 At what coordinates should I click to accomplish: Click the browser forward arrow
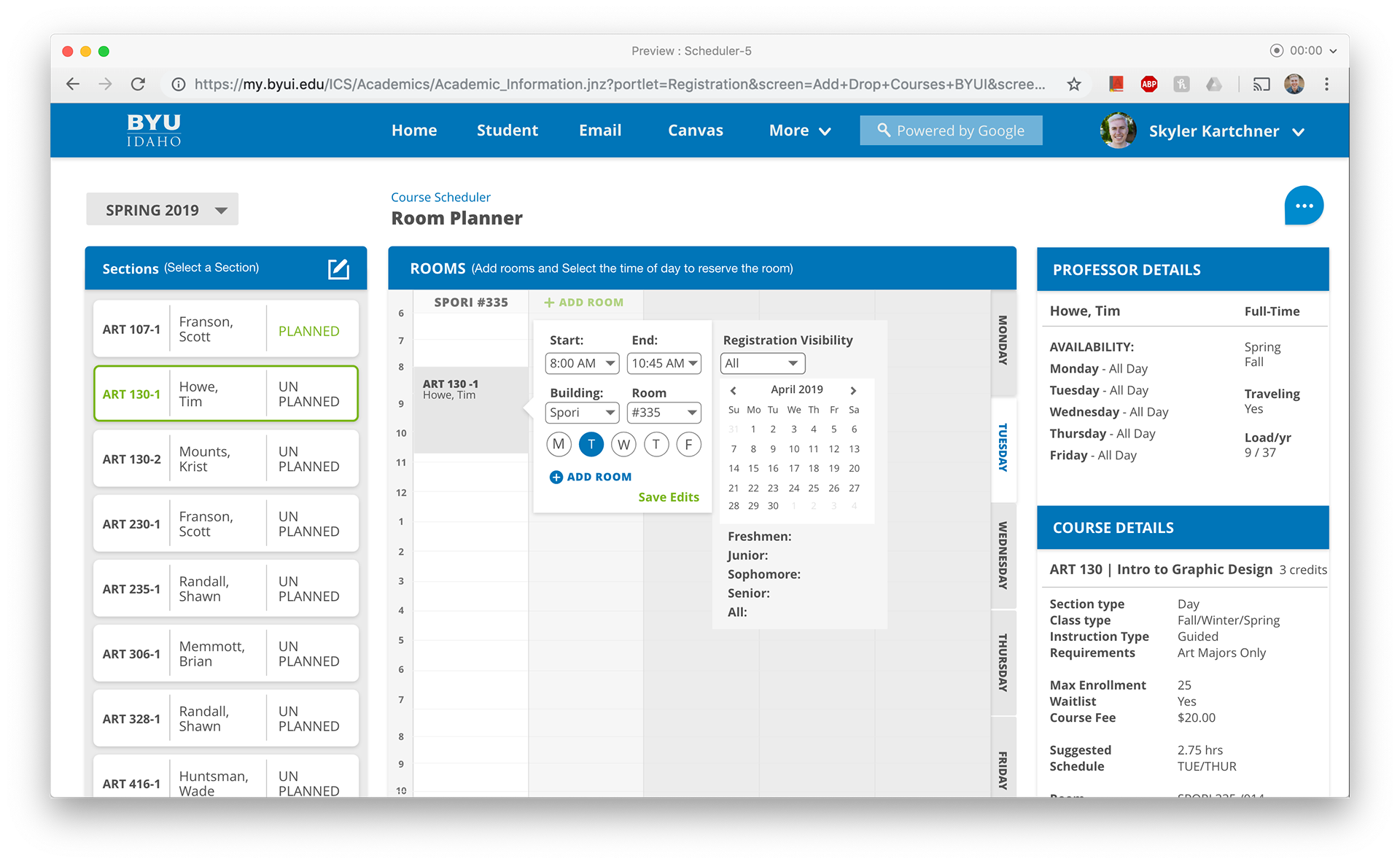[x=106, y=84]
